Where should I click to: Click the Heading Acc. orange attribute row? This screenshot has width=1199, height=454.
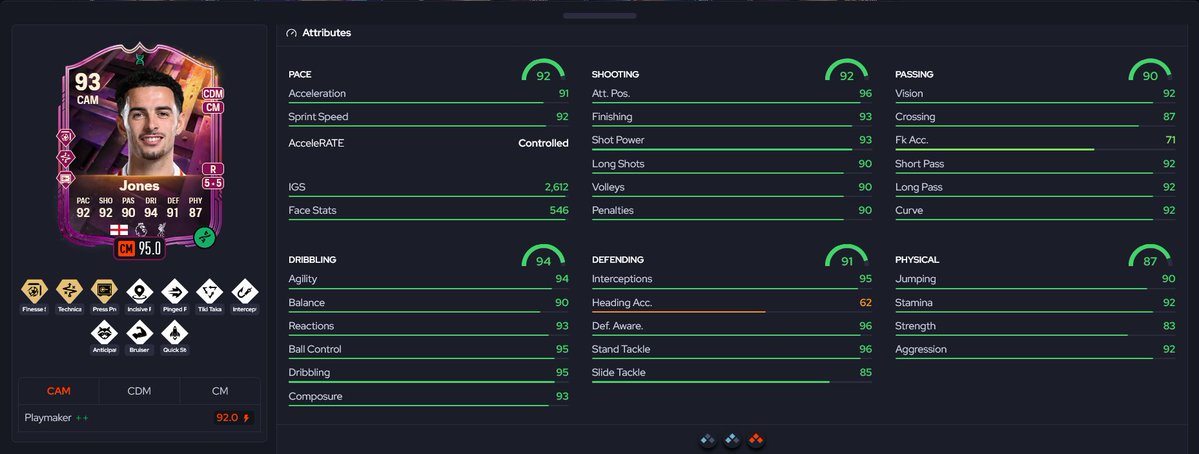732,303
